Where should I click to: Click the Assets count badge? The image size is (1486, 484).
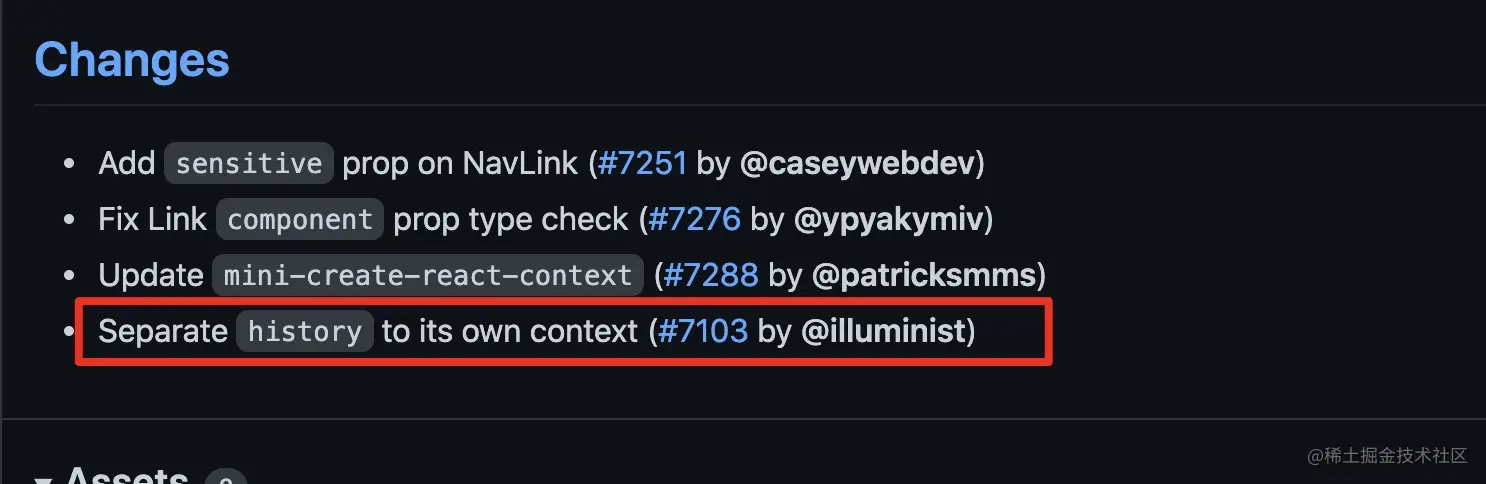tap(225, 479)
